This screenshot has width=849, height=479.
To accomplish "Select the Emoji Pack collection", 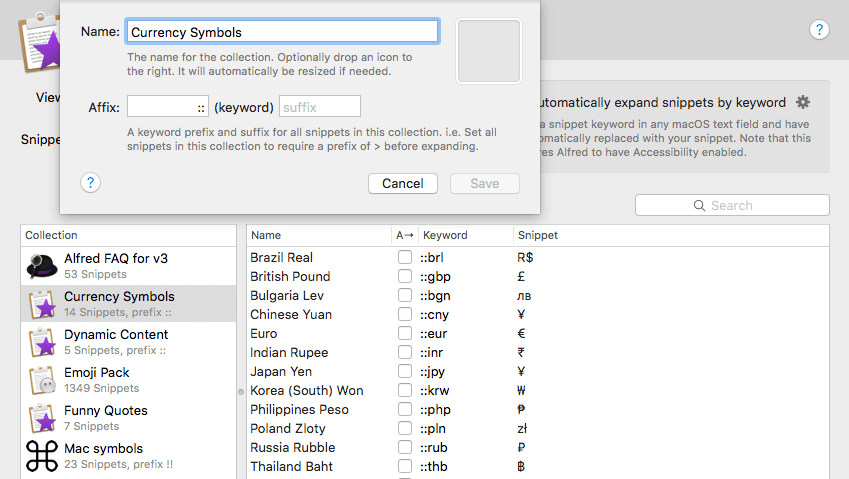I will tap(128, 379).
